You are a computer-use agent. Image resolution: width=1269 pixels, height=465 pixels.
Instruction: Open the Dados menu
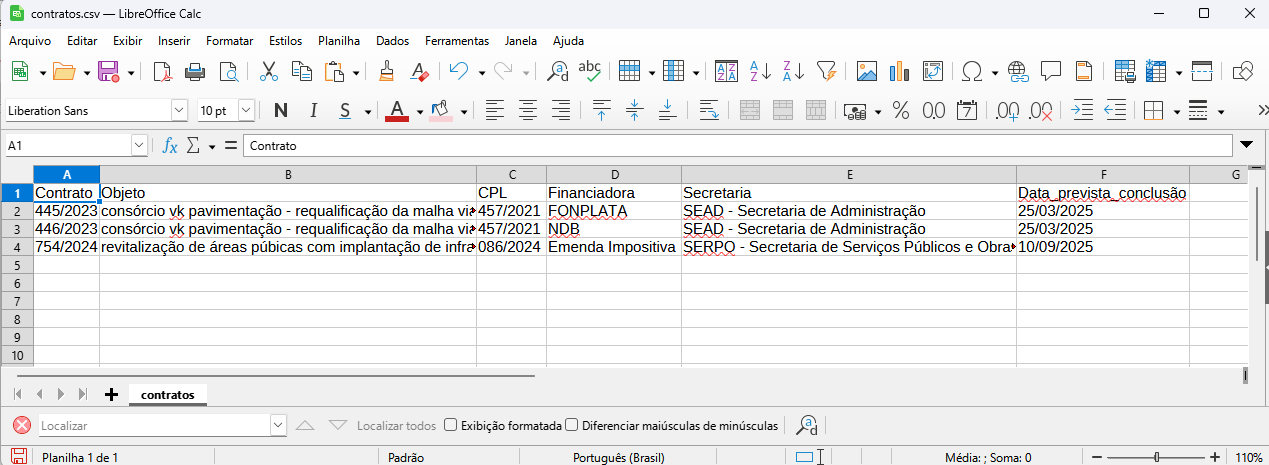coord(392,41)
